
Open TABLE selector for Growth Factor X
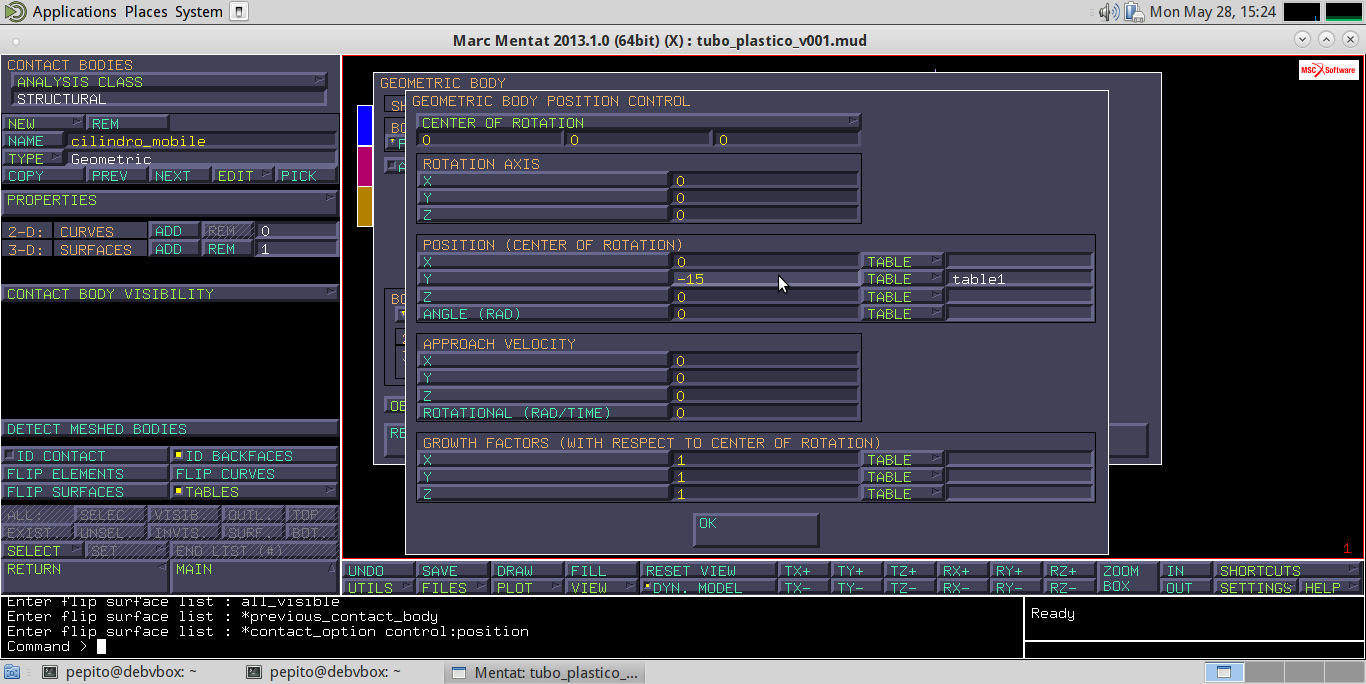coord(903,460)
